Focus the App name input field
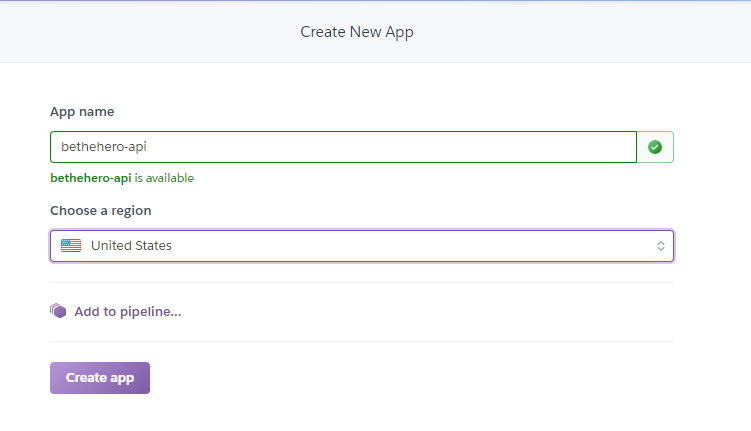The image size is (751, 431). (x=343, y=147)
